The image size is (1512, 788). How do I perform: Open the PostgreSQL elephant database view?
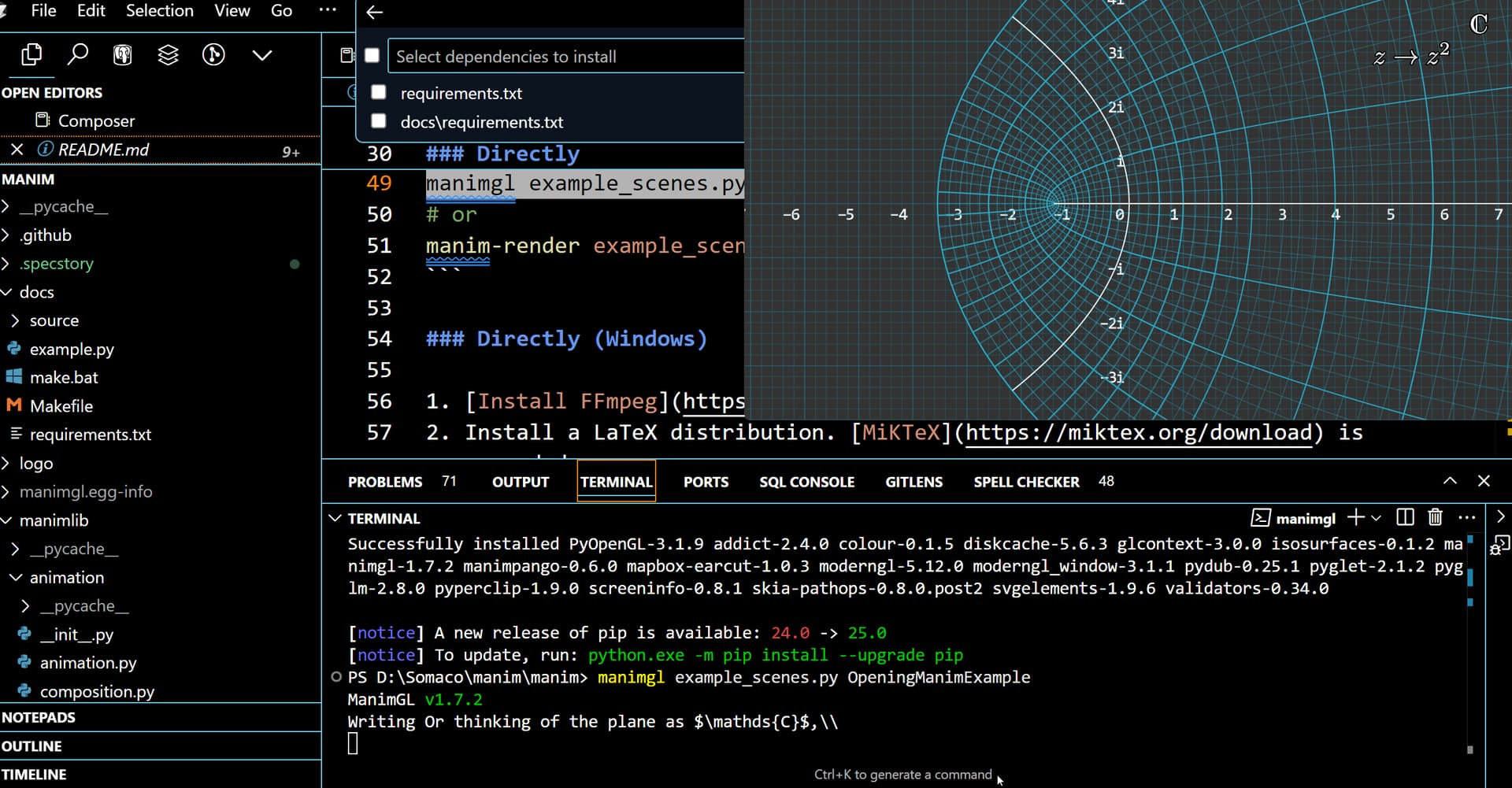[x=123, y=54]
